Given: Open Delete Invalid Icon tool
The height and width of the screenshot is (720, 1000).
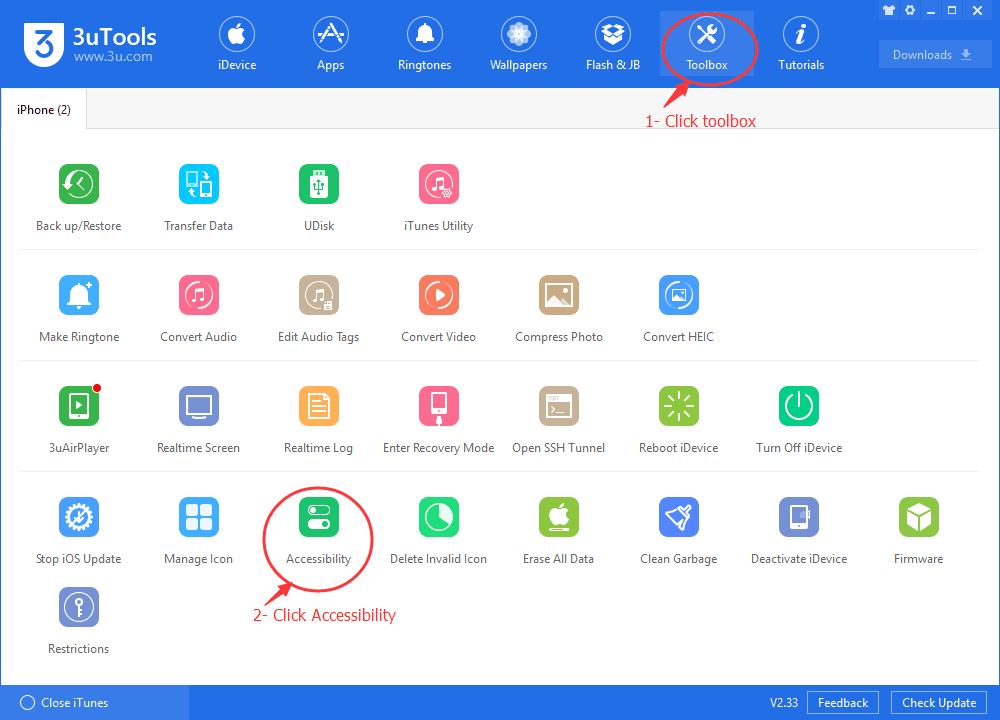Looking at the screenshot, I should [x=439, y=517].
